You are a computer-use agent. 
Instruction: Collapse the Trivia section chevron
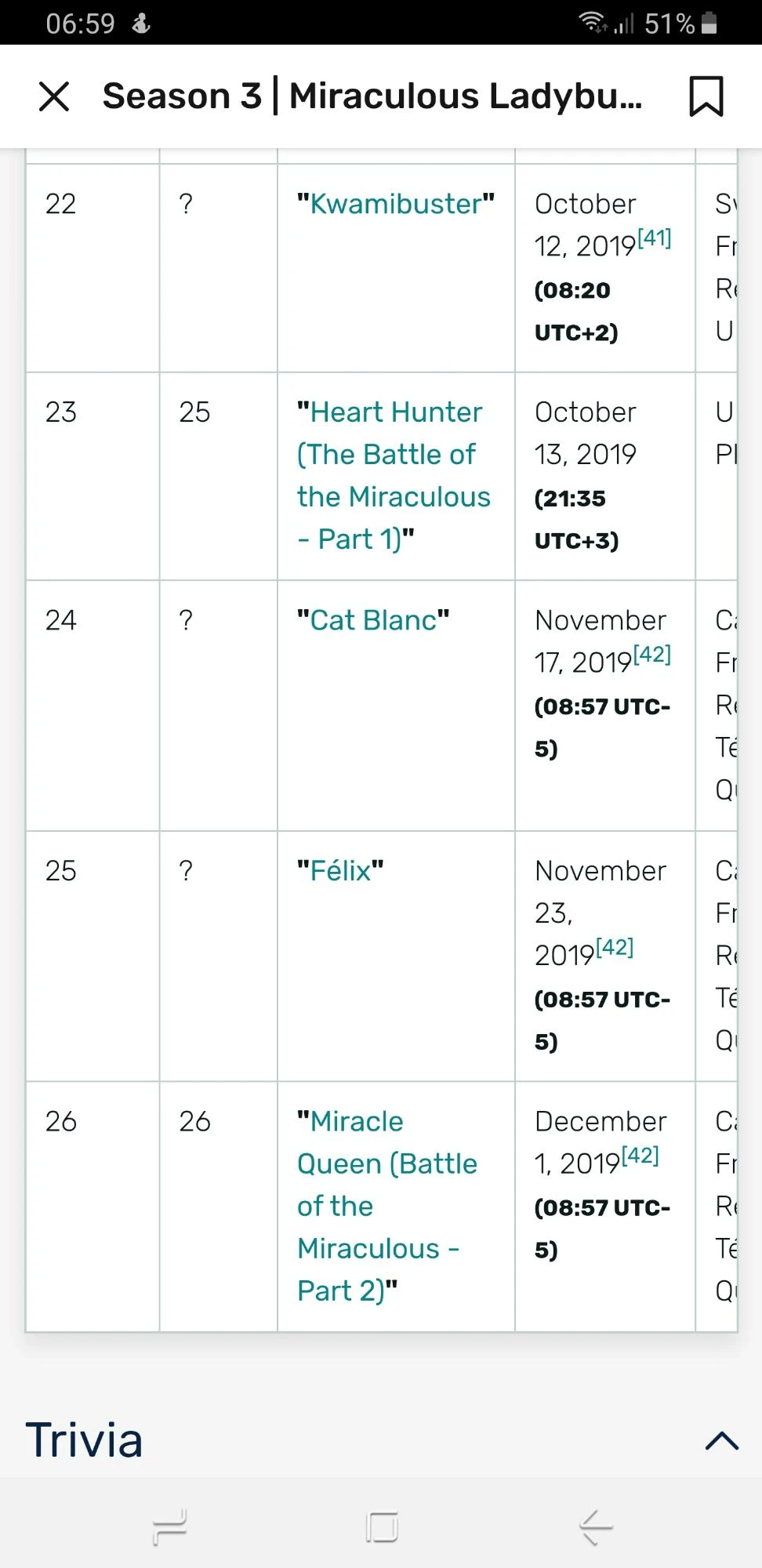pos(721,1440)
